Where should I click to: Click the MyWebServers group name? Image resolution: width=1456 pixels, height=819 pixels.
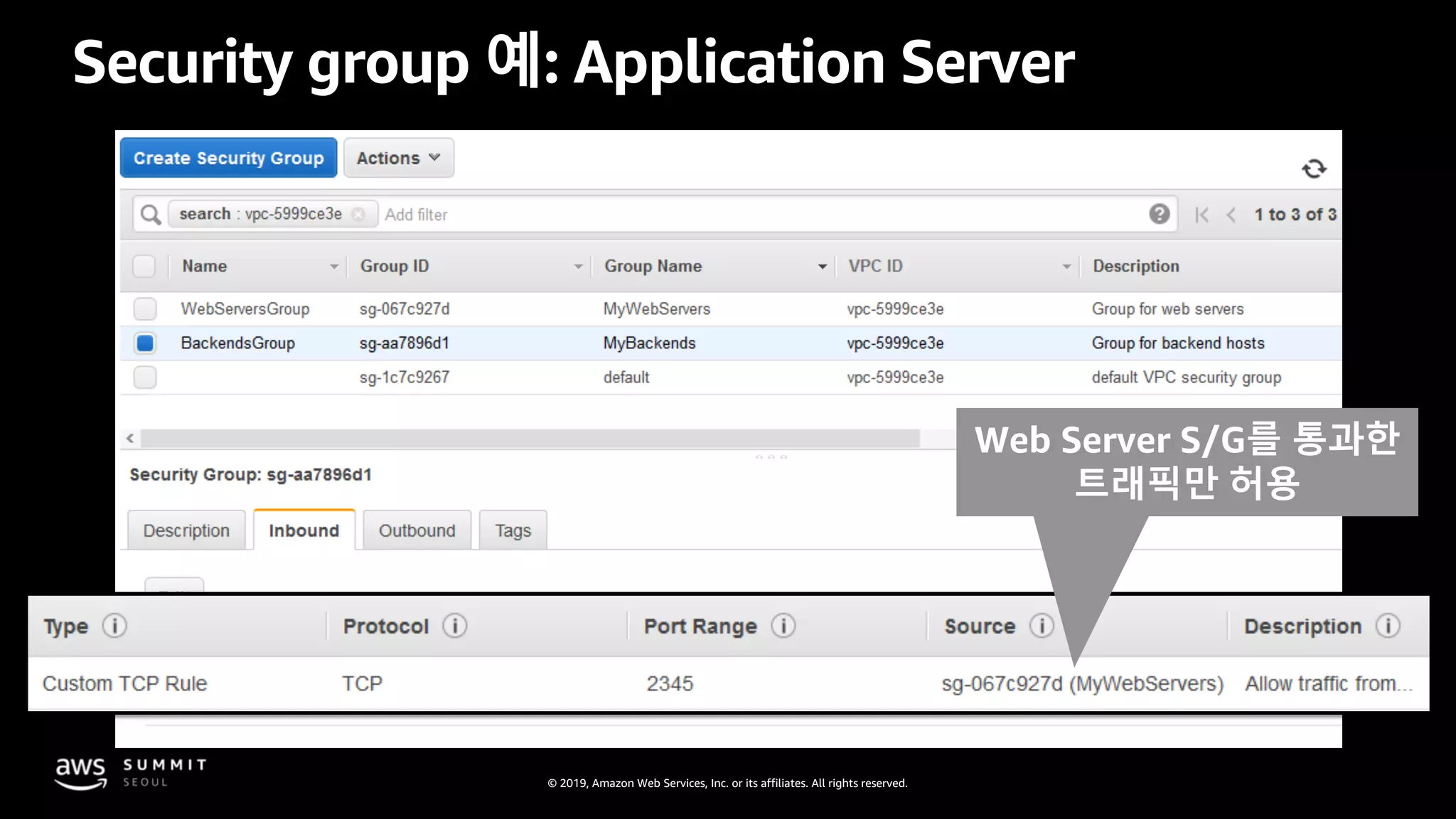point(657,309)
